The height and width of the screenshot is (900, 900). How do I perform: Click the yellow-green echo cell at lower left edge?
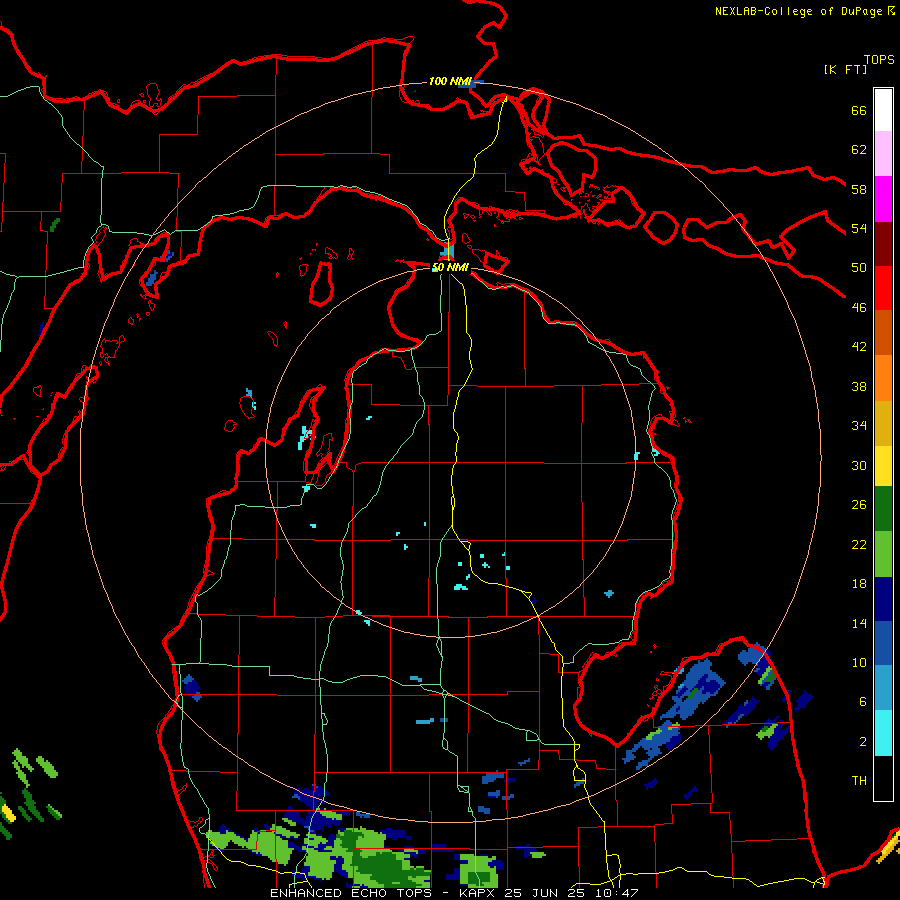[x=9, y=814]
